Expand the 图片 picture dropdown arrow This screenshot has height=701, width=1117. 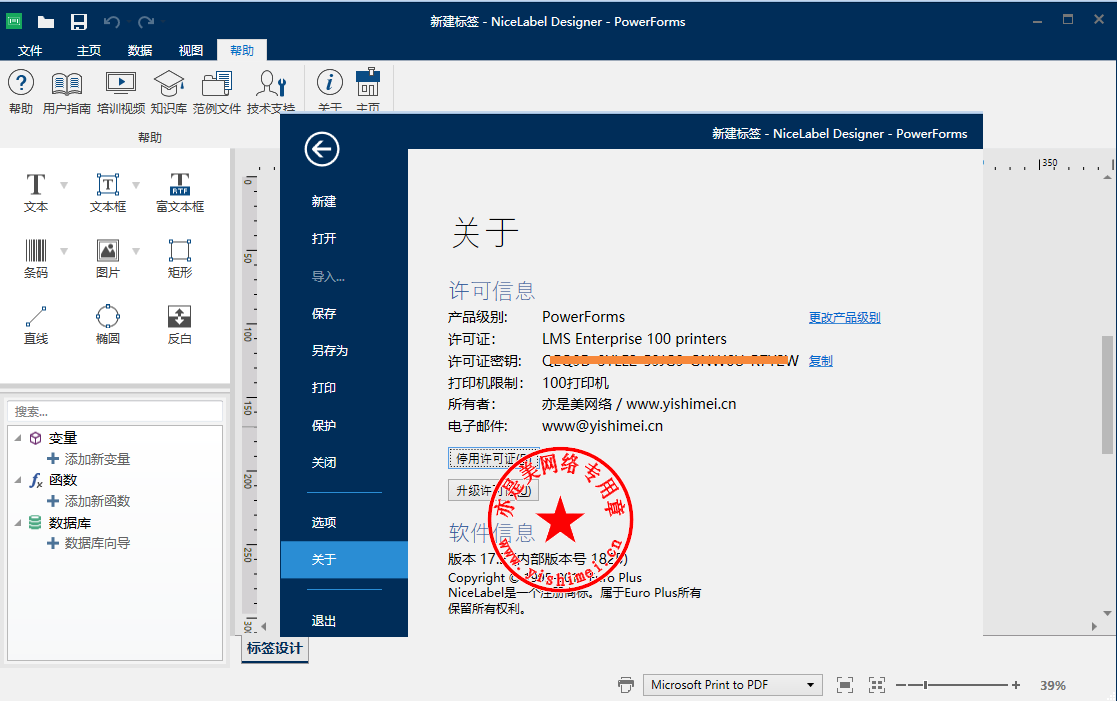coord(136,251)
